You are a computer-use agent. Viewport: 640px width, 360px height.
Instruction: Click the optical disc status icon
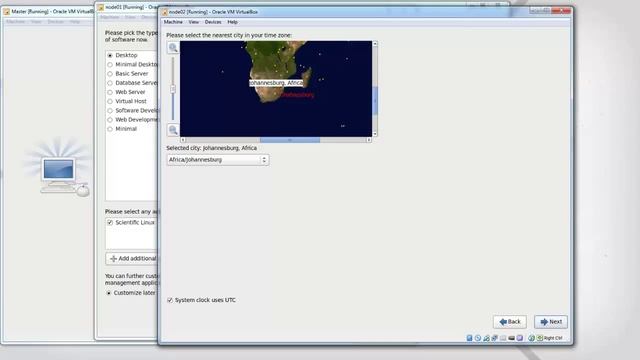coord(478,338)
